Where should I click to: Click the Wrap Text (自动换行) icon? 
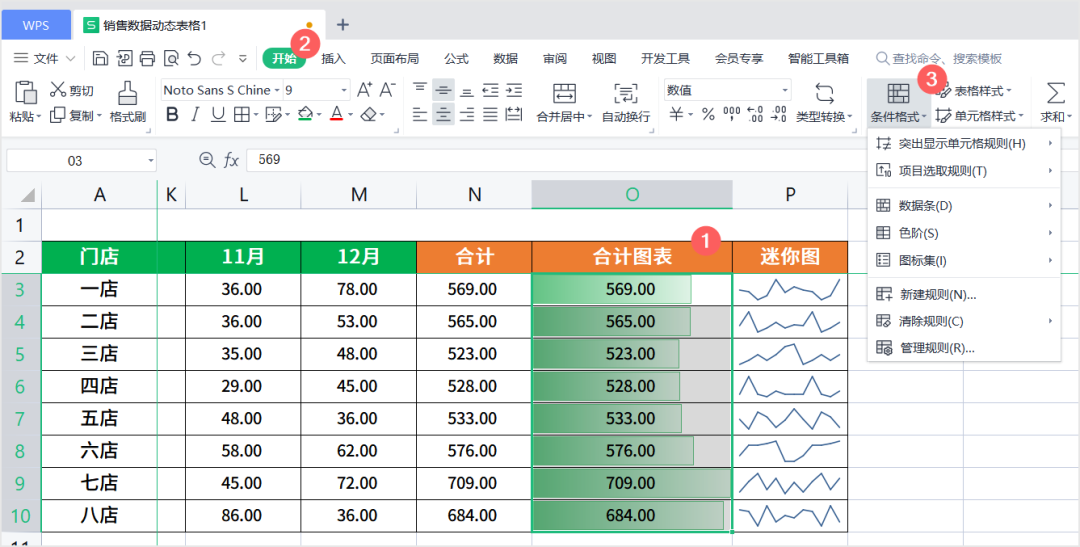(626, 95)
